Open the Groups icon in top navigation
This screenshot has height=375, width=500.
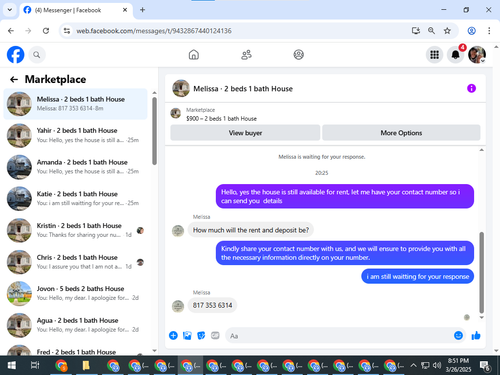[x=298, y=55]
